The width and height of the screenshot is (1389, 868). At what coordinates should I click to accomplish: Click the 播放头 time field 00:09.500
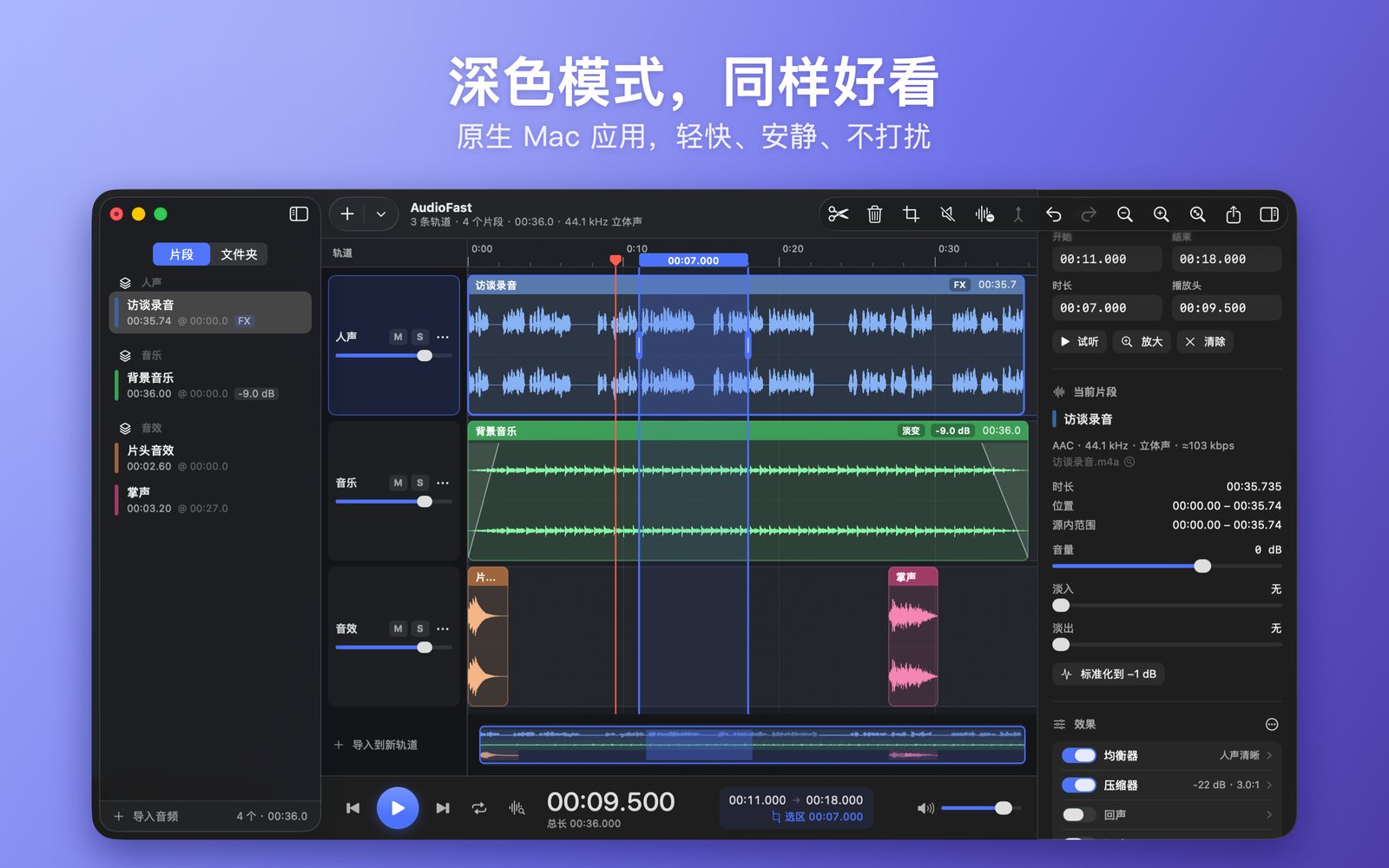pos(1227,307)
